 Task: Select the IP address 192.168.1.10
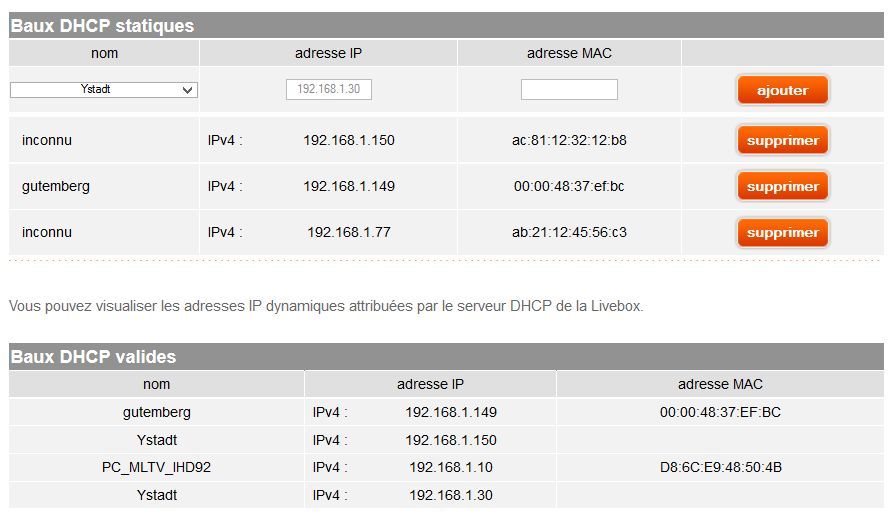click(450, 467)
